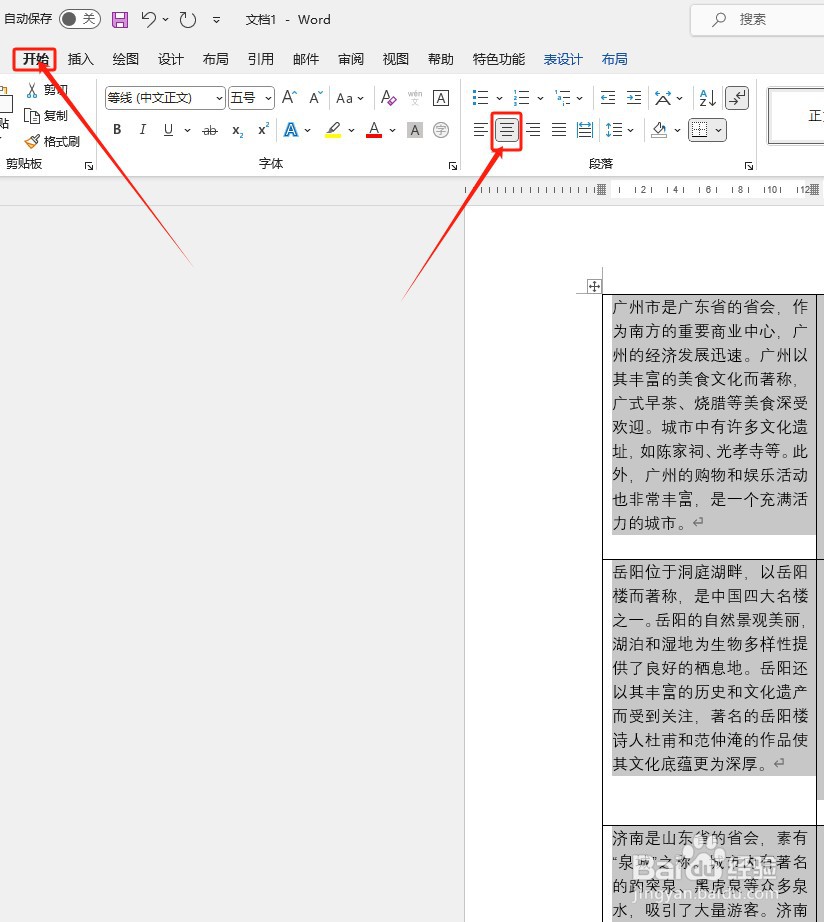Open the font size dropdown
The image size is (824, 922).
click(x=266, y=97)
